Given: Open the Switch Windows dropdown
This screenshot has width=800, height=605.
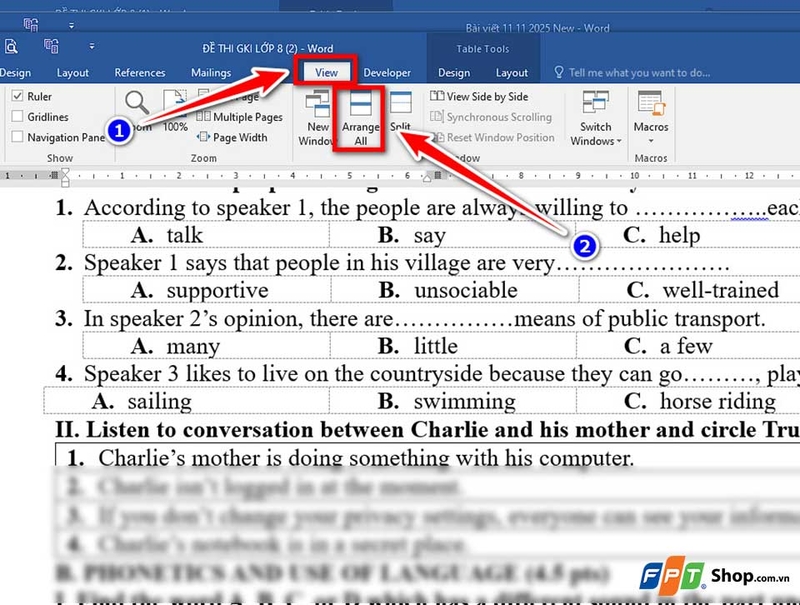Looking at the screenshot, I should (595, 118).
